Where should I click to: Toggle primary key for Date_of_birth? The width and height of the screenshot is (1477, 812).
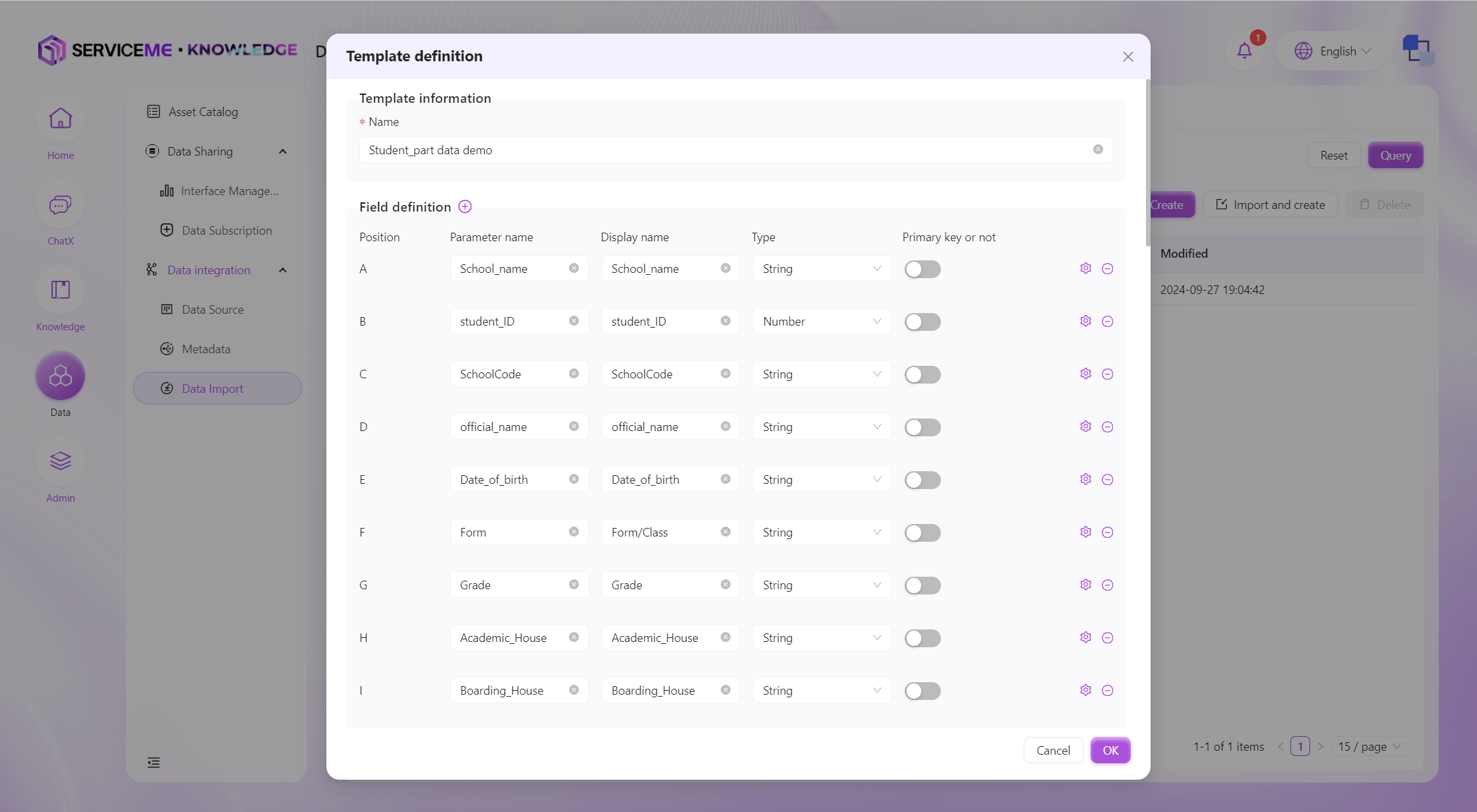[x=922, y=480]
